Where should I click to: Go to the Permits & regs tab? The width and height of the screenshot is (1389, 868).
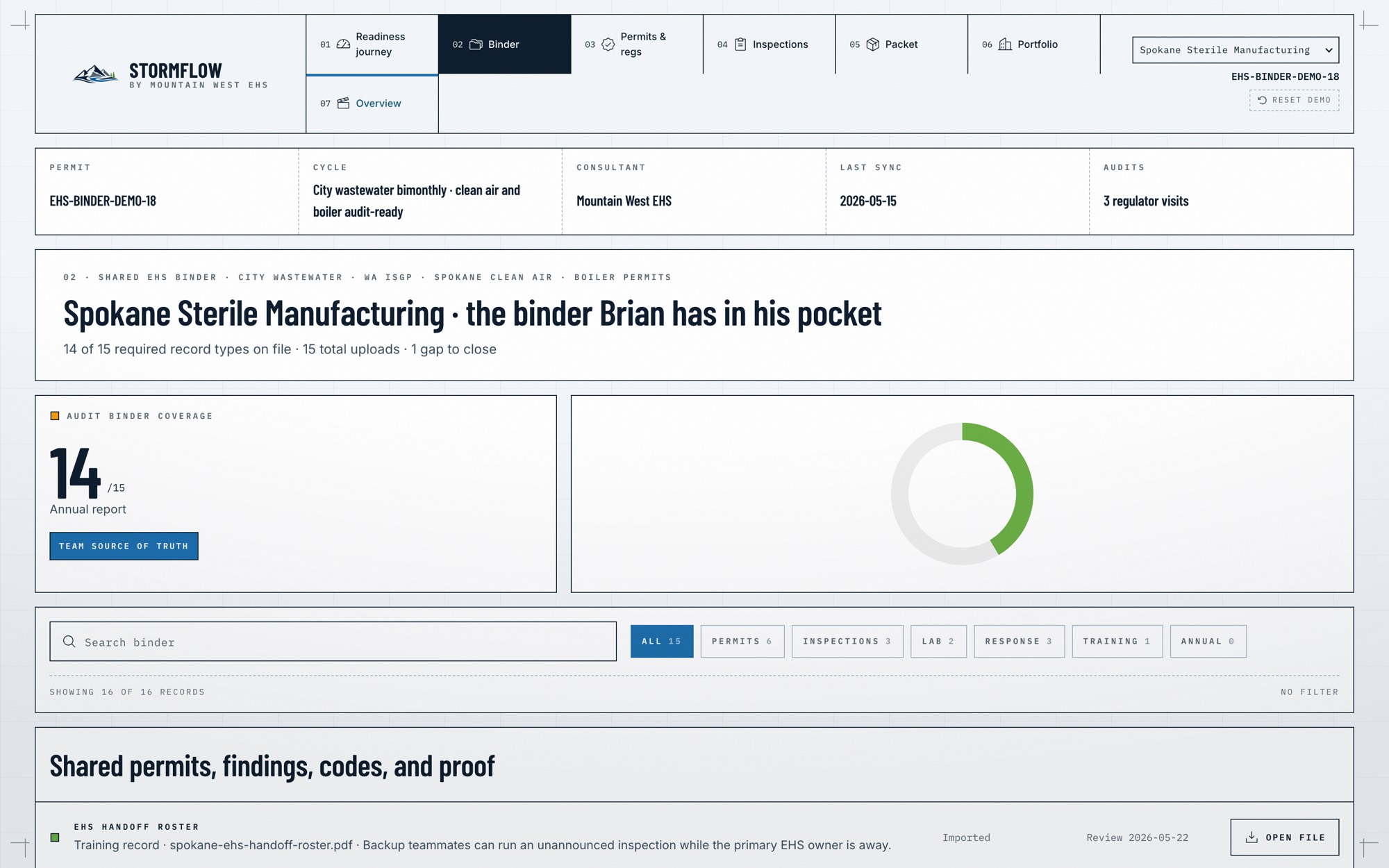(x=637, y=44)
